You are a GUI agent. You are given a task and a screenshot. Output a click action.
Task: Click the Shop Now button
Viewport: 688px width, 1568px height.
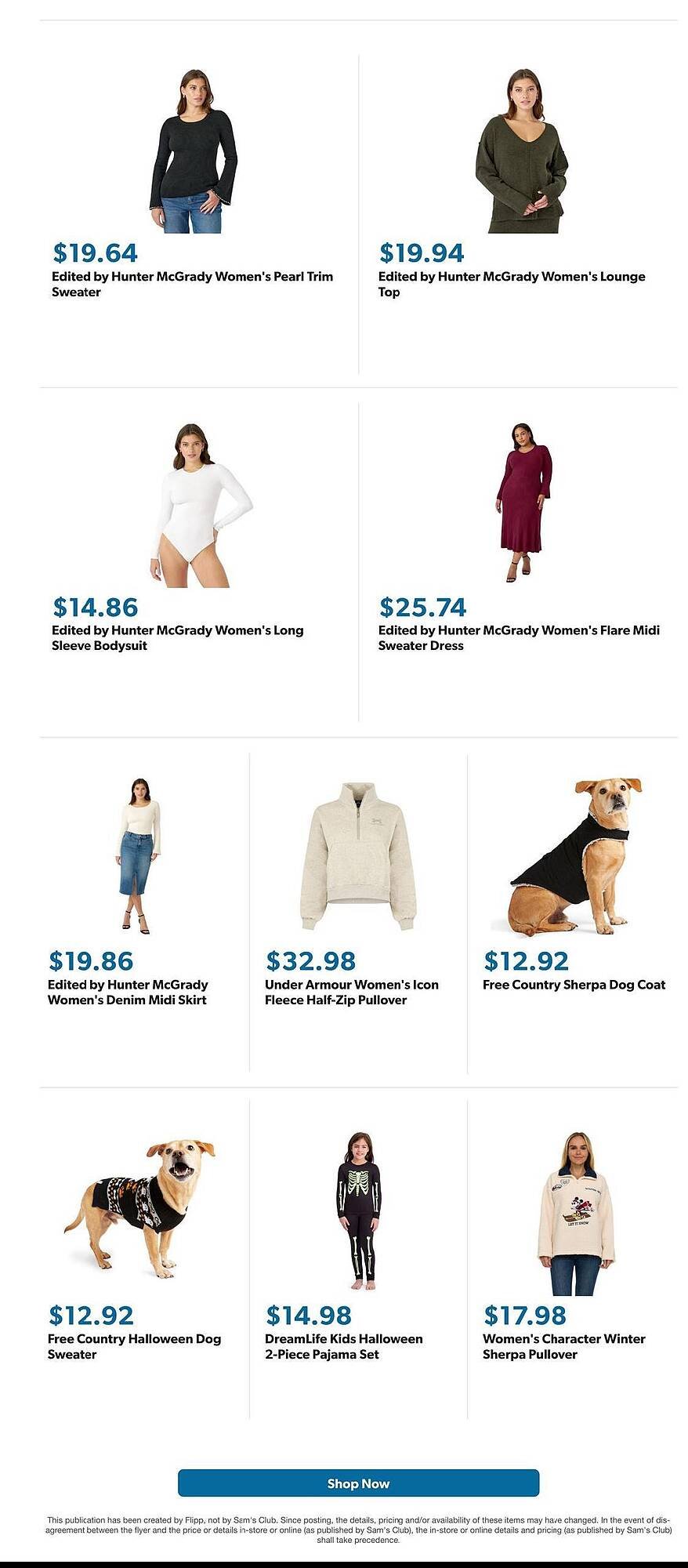tap(358, 1483)
